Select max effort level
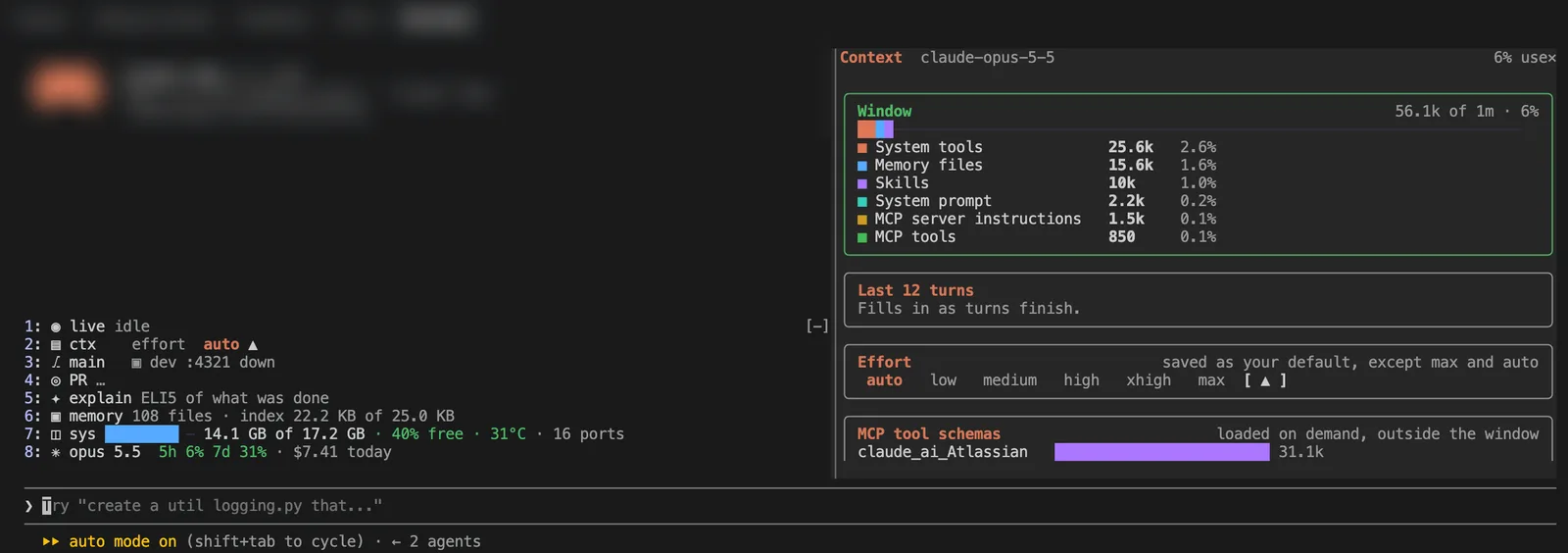 pos(1211,380)
